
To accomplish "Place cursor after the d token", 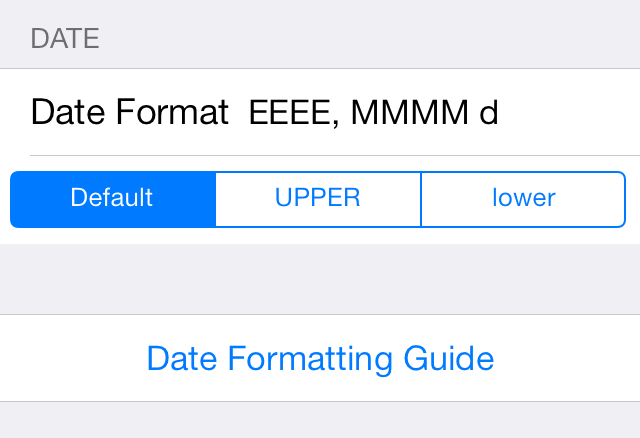I will click(x=500, y=112).
